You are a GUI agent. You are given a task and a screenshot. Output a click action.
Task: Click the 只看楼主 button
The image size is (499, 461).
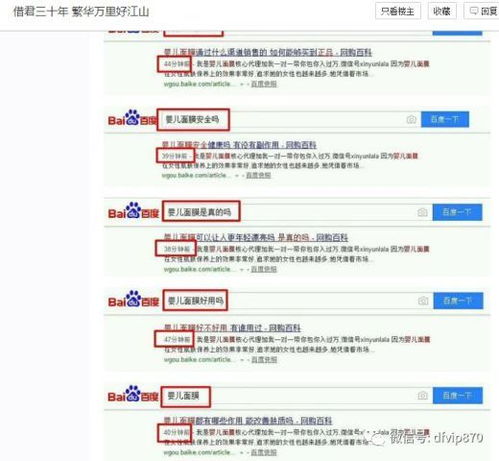(x=397, y=11)
